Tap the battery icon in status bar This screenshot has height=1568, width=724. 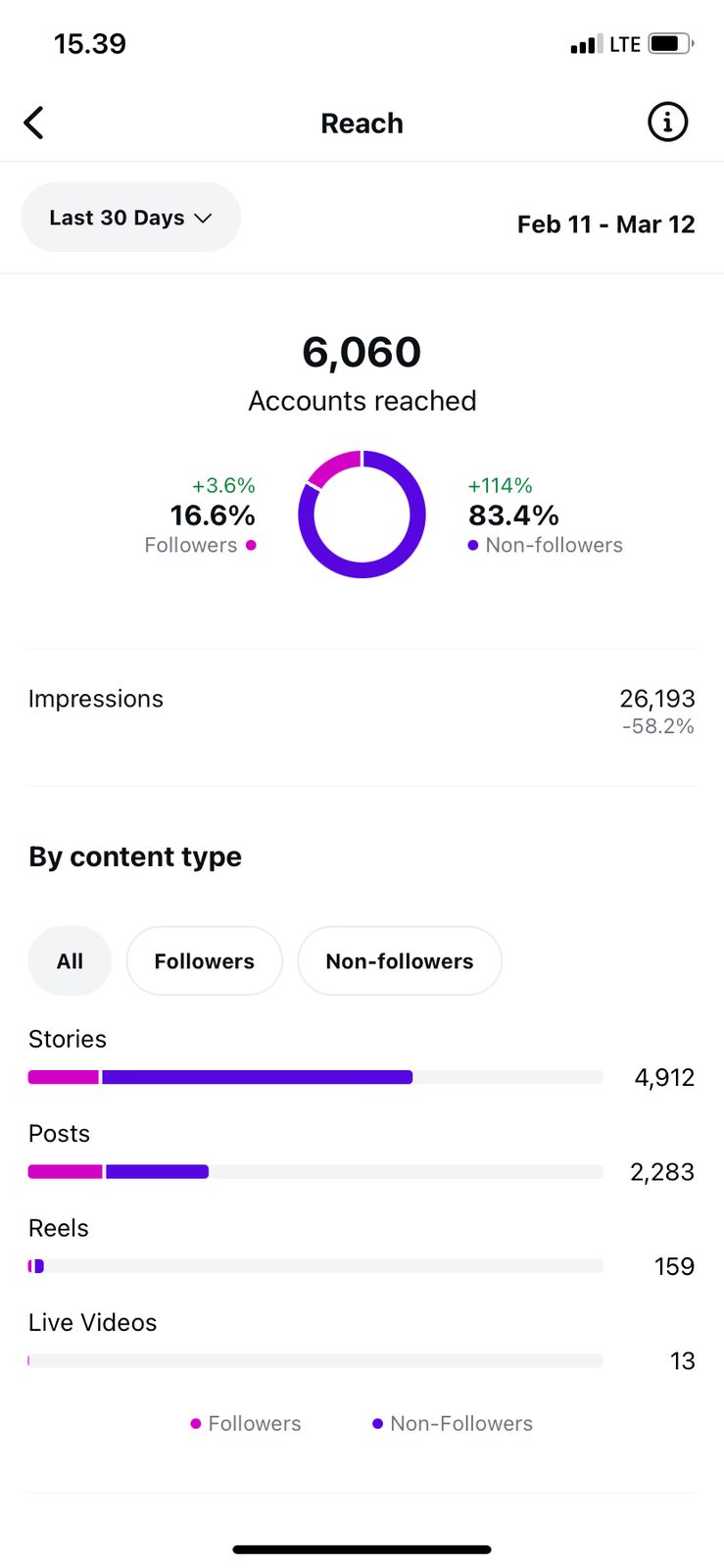point(670,44)
